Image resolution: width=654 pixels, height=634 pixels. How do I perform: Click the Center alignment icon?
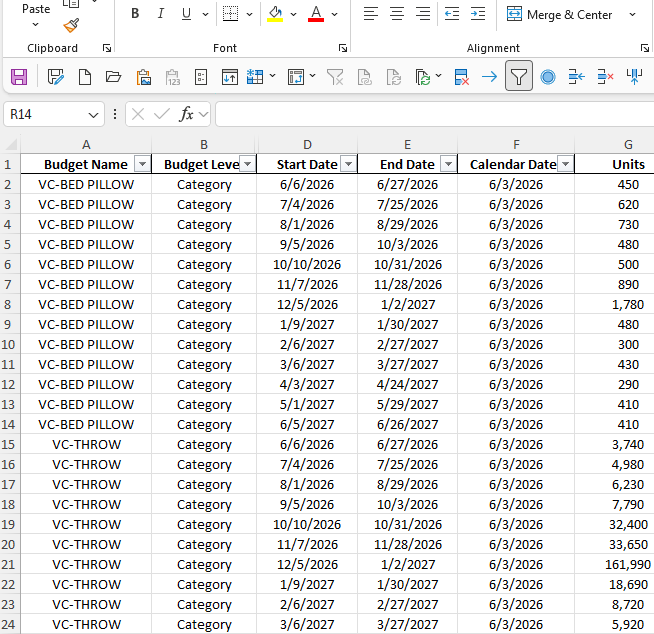pos(397,14)
